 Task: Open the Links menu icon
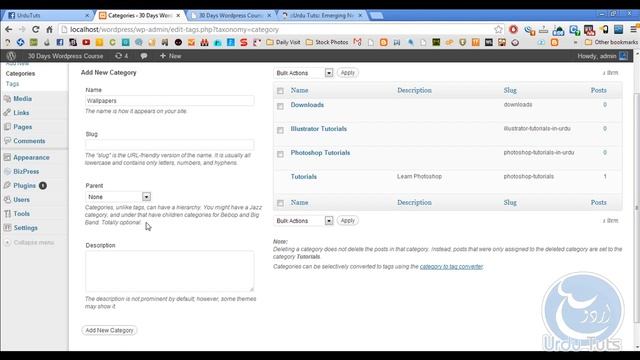coord(7,113)
